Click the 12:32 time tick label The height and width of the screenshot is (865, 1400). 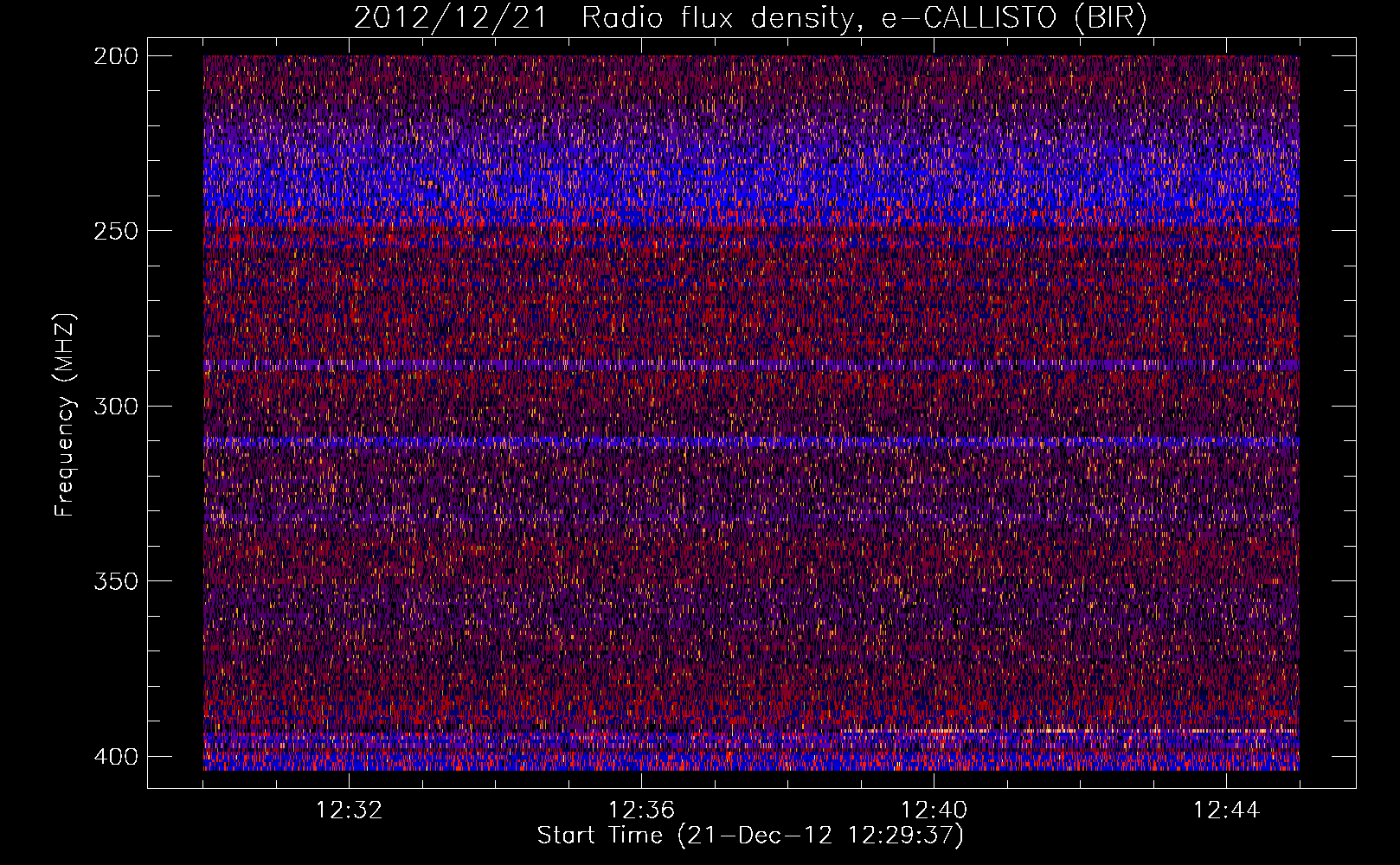pyautogui.click(x=350, y=811)
